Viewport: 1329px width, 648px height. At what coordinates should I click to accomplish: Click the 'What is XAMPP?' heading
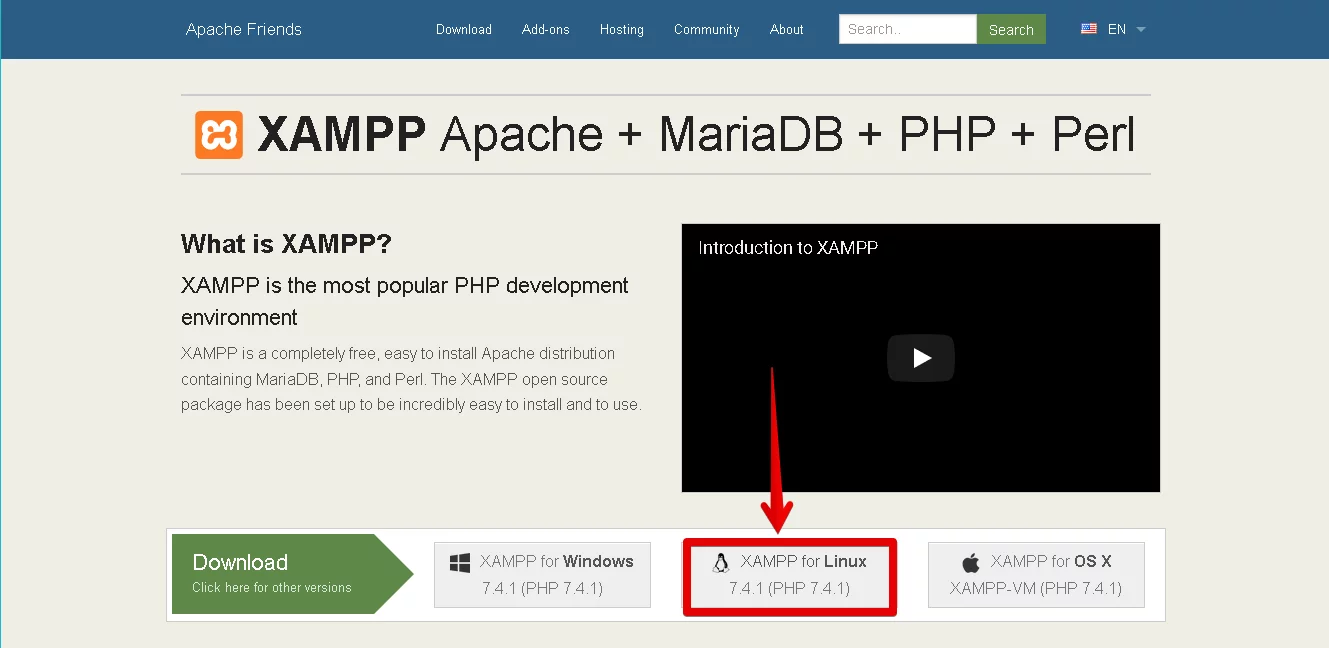click(287, 243)
